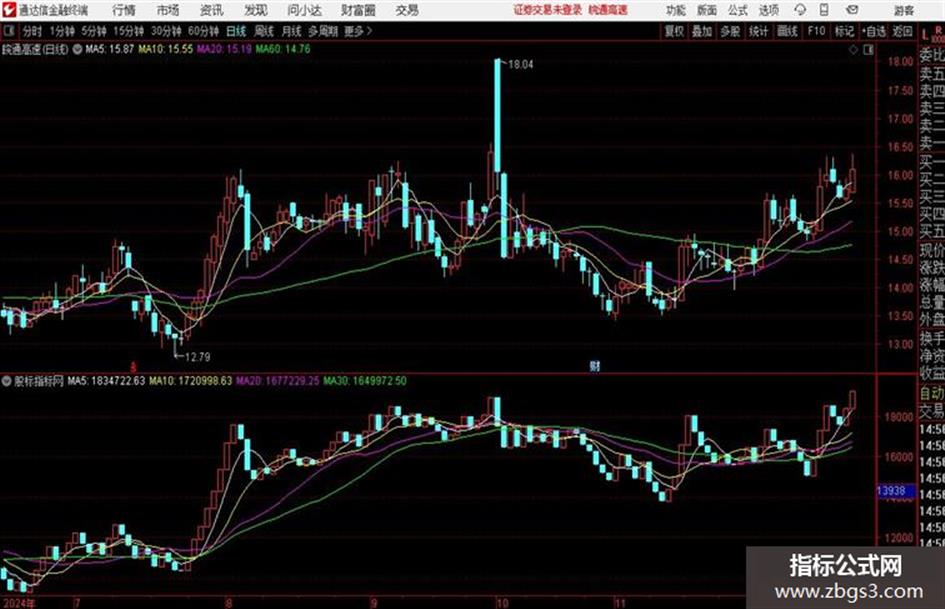Image resolution: width=945 pixels, height=609 pixels.
Task: Click the Tongdaxin red logo icon
Action: point(9,10)
